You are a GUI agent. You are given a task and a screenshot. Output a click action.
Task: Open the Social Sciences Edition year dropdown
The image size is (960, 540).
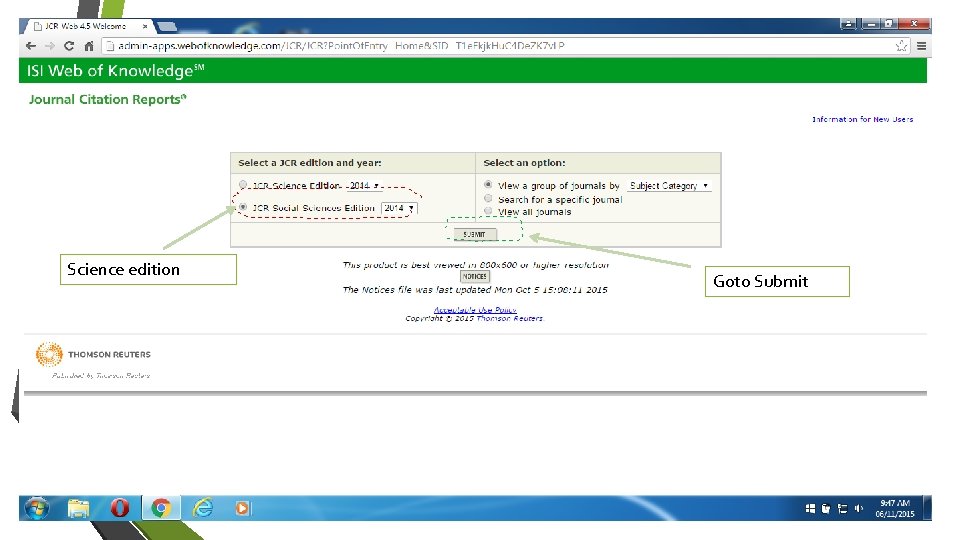(399, 208)
